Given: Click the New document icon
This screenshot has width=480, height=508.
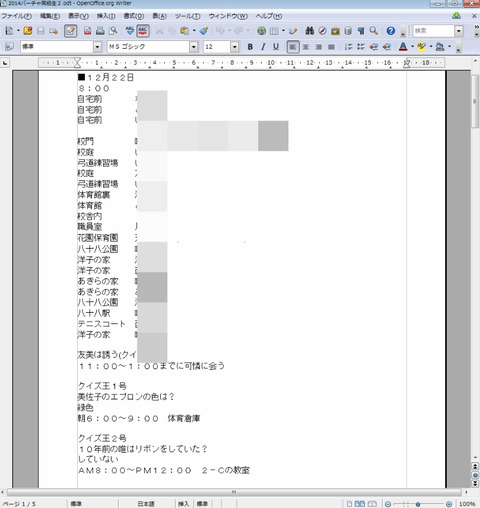Looking at the screenshot, I should [x=9, y=31].
